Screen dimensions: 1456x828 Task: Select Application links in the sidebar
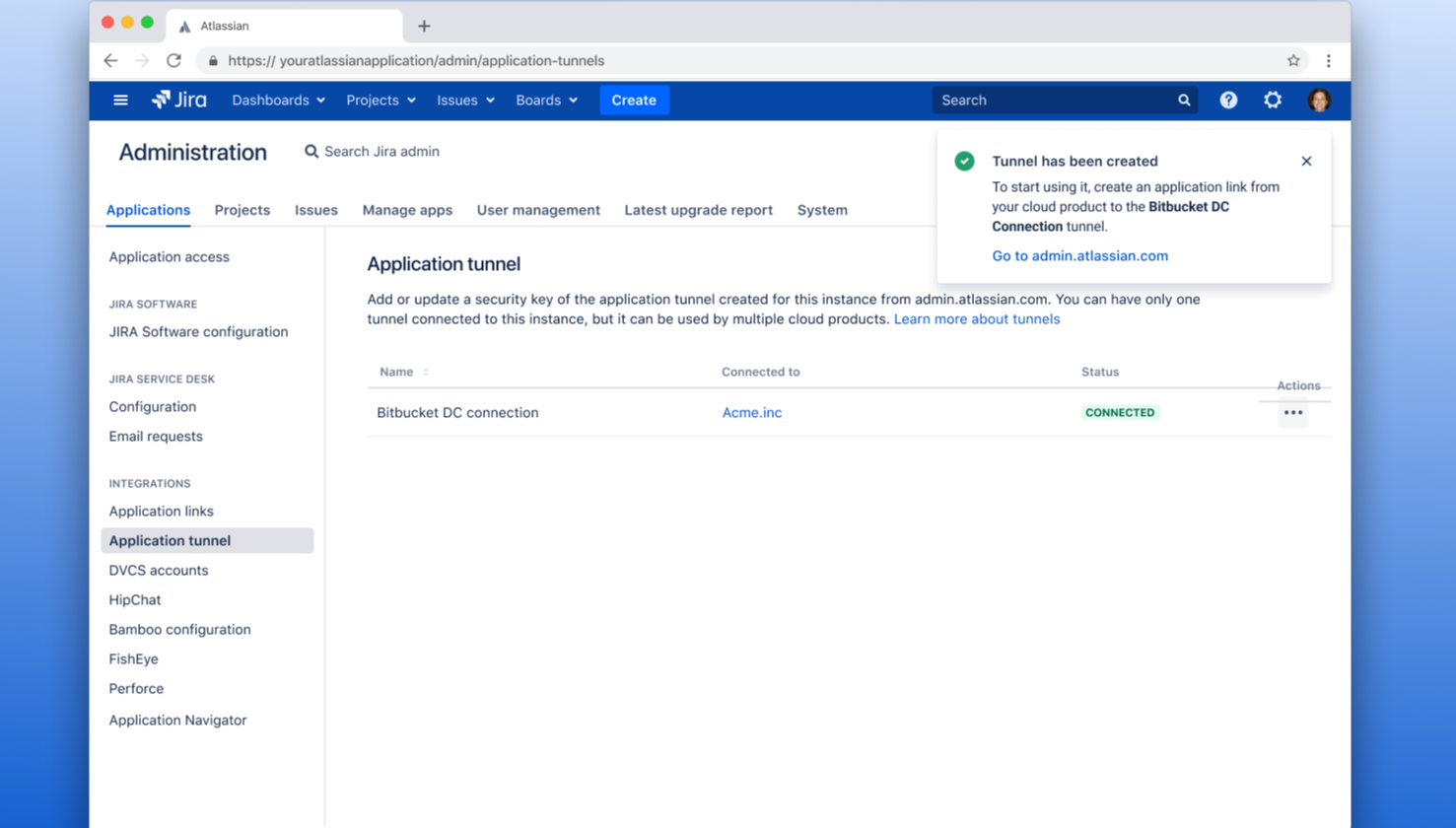(x=162, y=512)
